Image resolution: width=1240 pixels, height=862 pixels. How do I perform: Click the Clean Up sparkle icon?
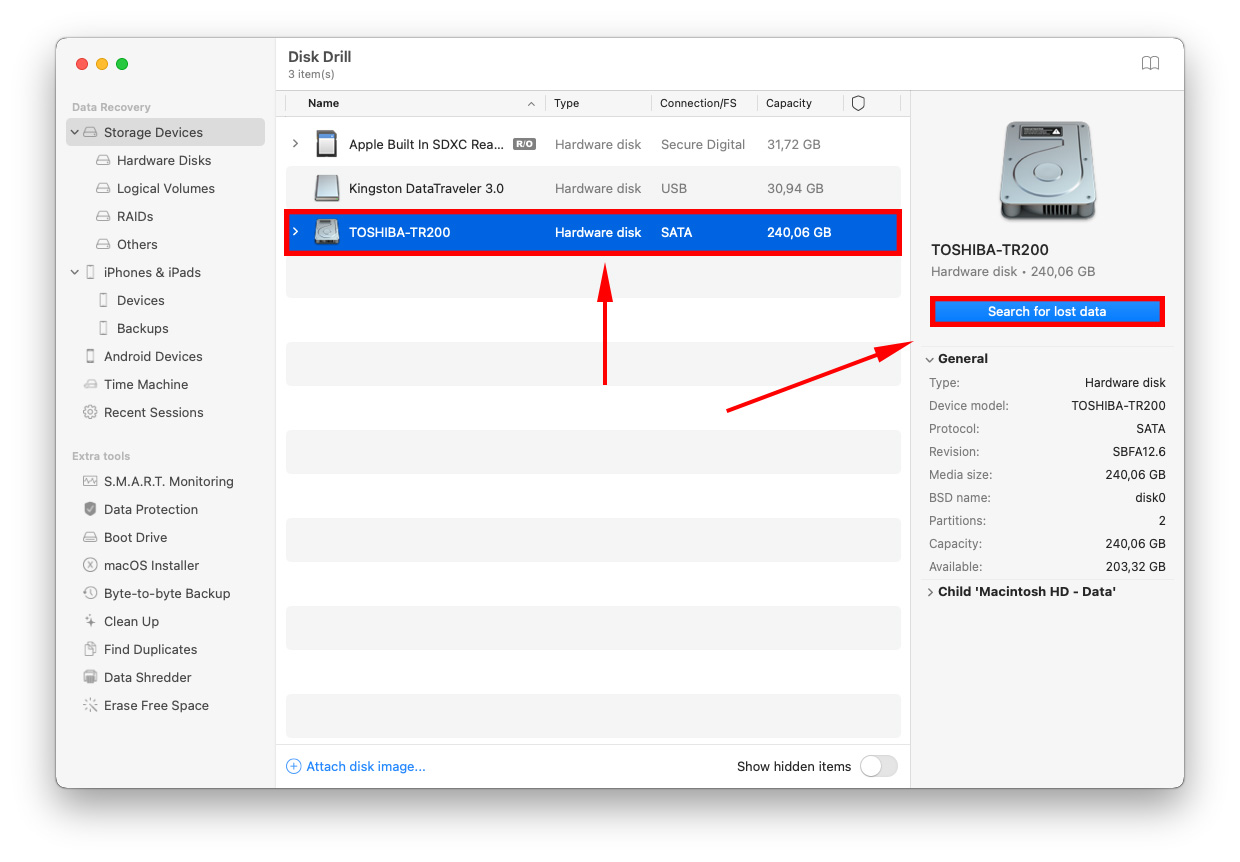90,621
